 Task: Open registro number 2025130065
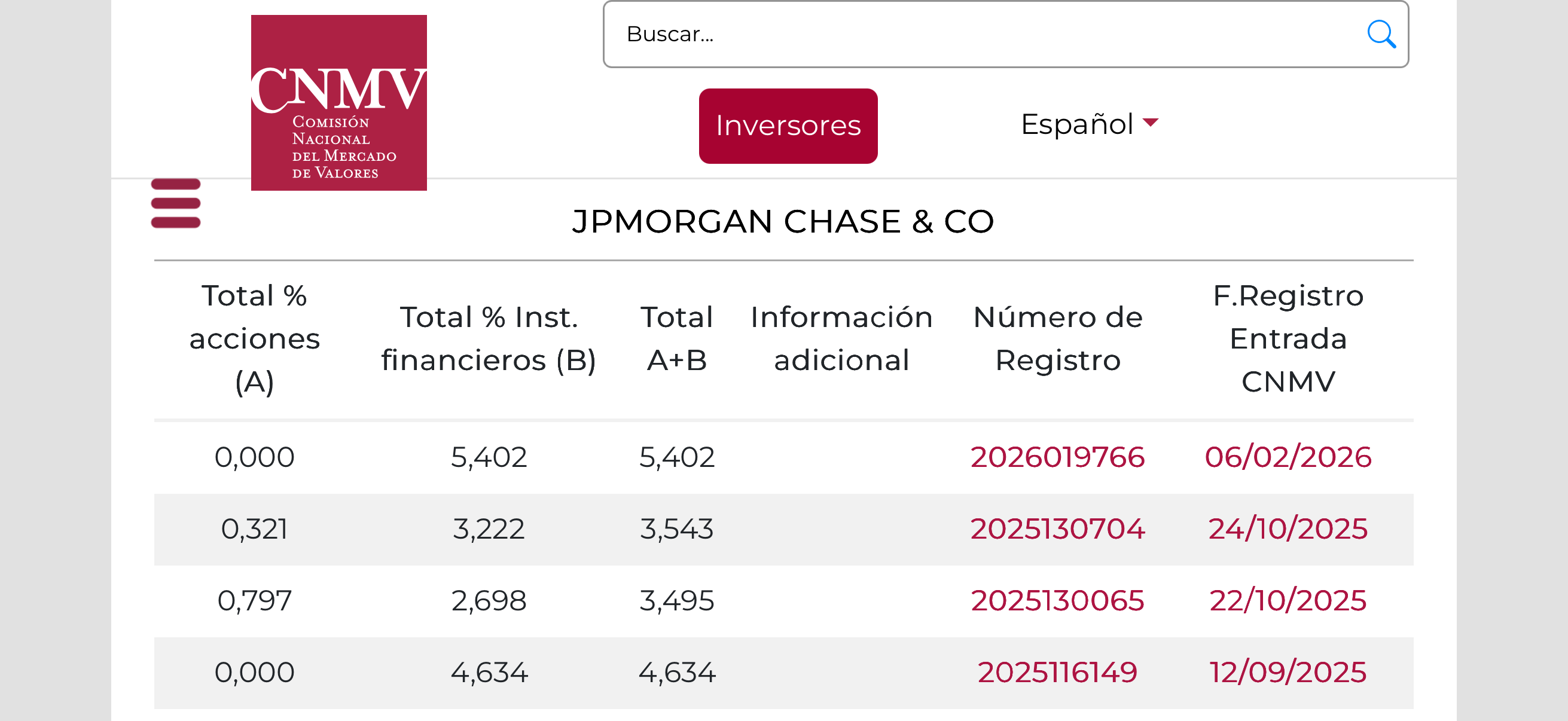click(x=1057, y=600)
